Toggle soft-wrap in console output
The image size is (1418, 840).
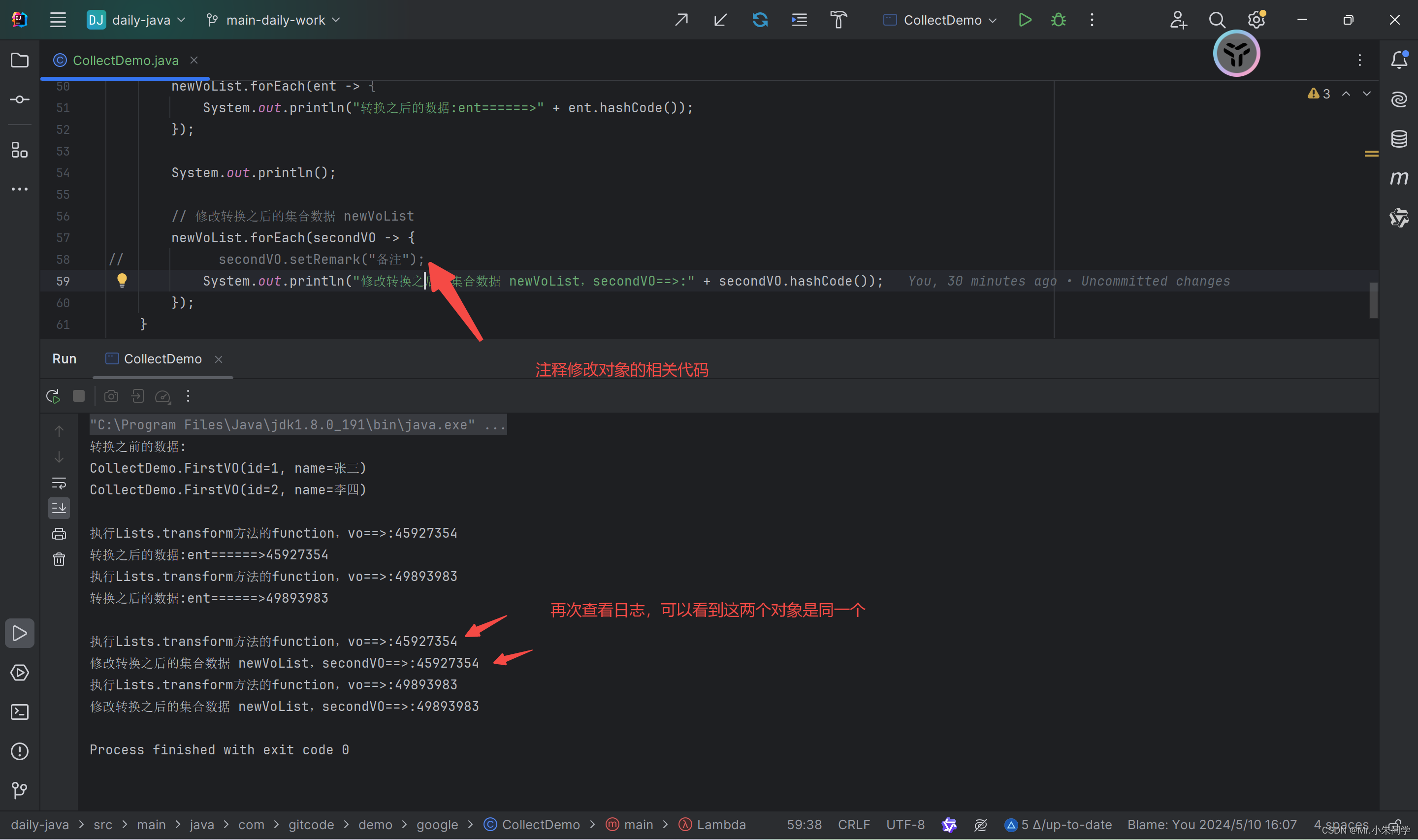[59, 483]
